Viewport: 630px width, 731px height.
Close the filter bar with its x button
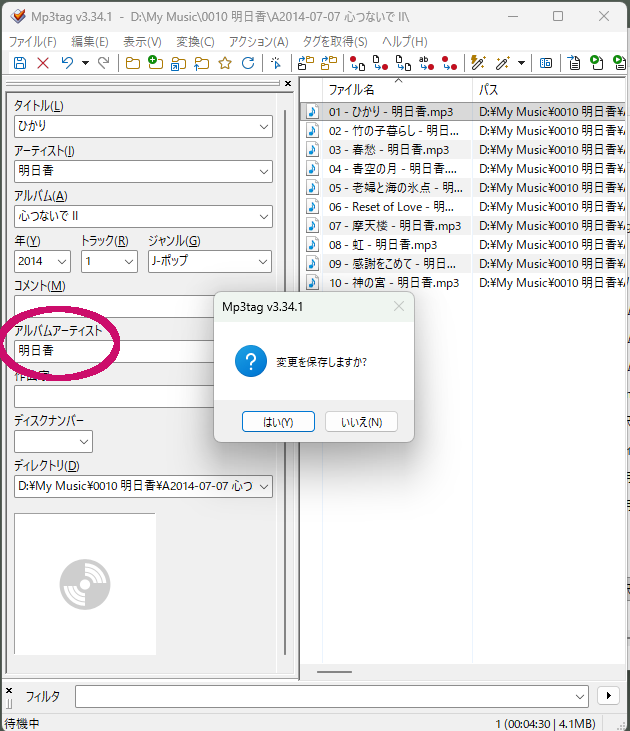[x=9, y=690]
